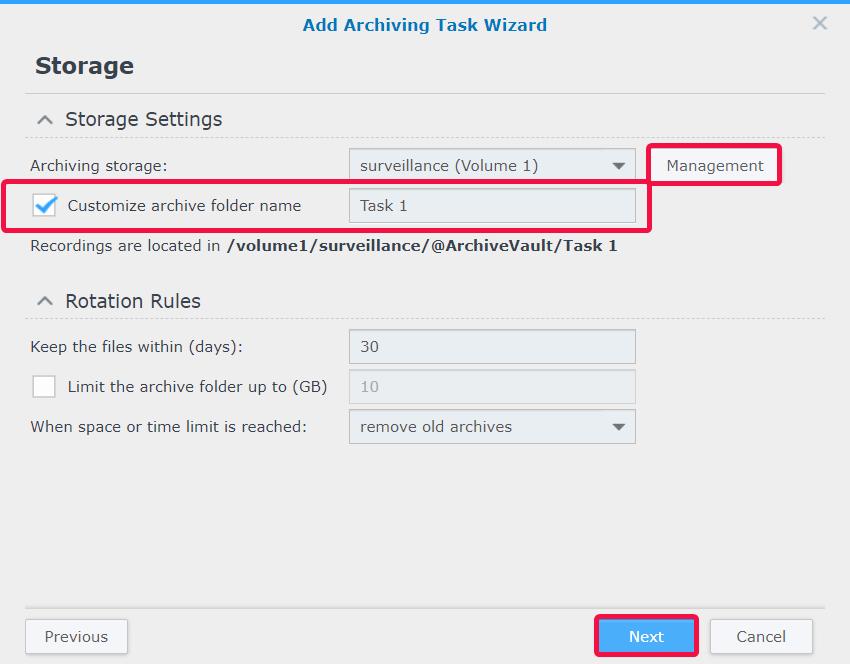Close the Add Archiving Task Wizard
This screenshot has height=664, width=850.
pyautogui.click(x=820, y=23)
